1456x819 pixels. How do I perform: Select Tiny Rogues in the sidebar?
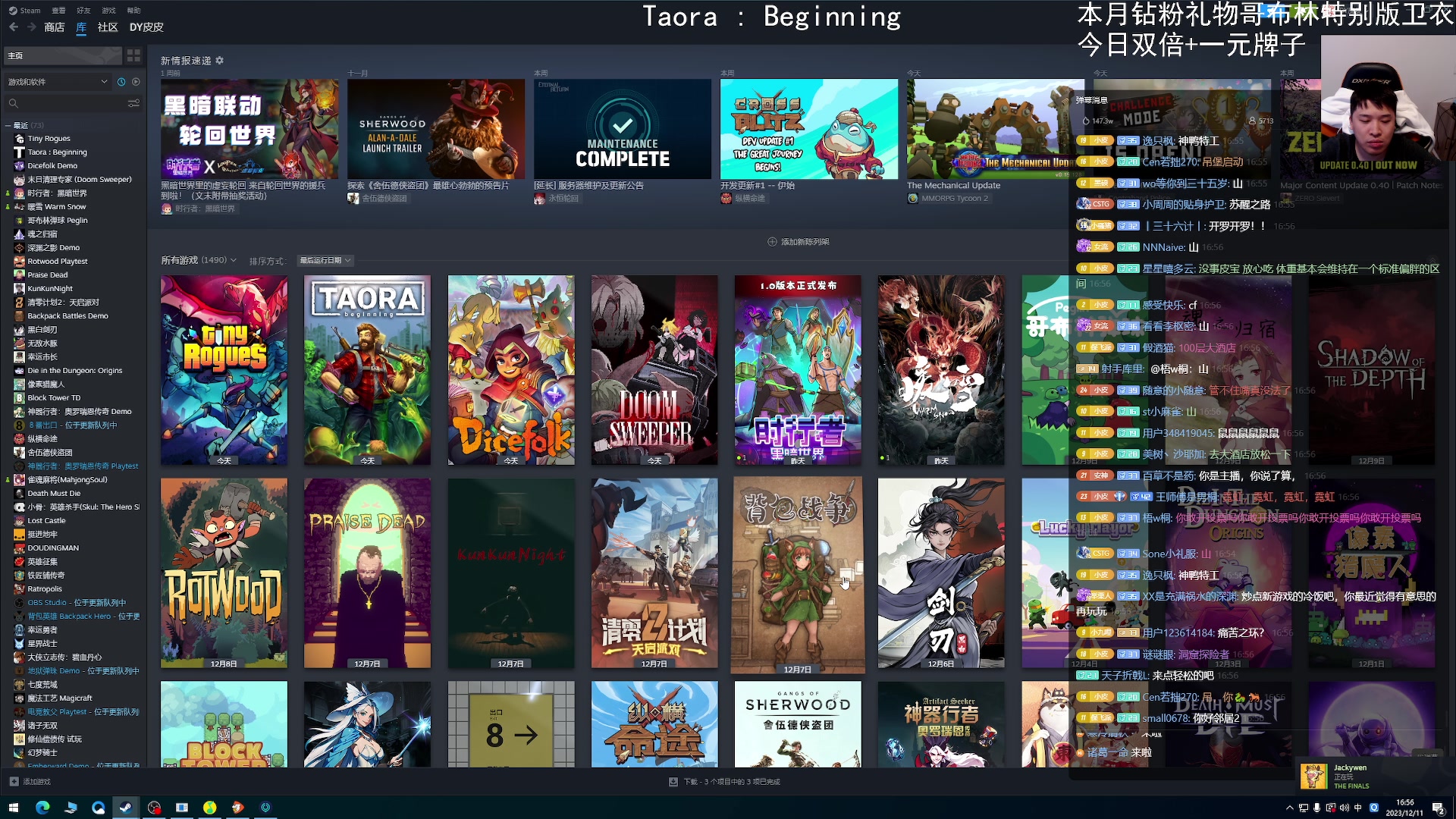pos(49,139)
